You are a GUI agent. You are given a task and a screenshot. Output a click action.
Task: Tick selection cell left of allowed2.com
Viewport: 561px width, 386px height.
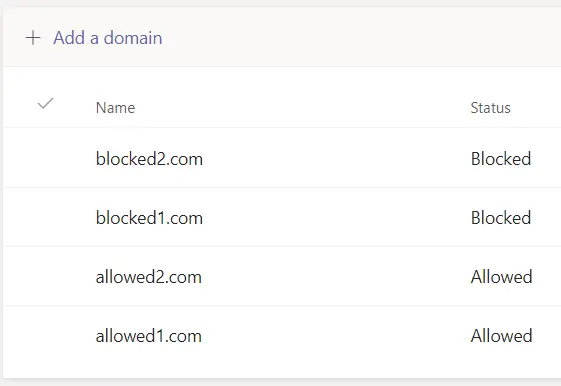(45, 276)
